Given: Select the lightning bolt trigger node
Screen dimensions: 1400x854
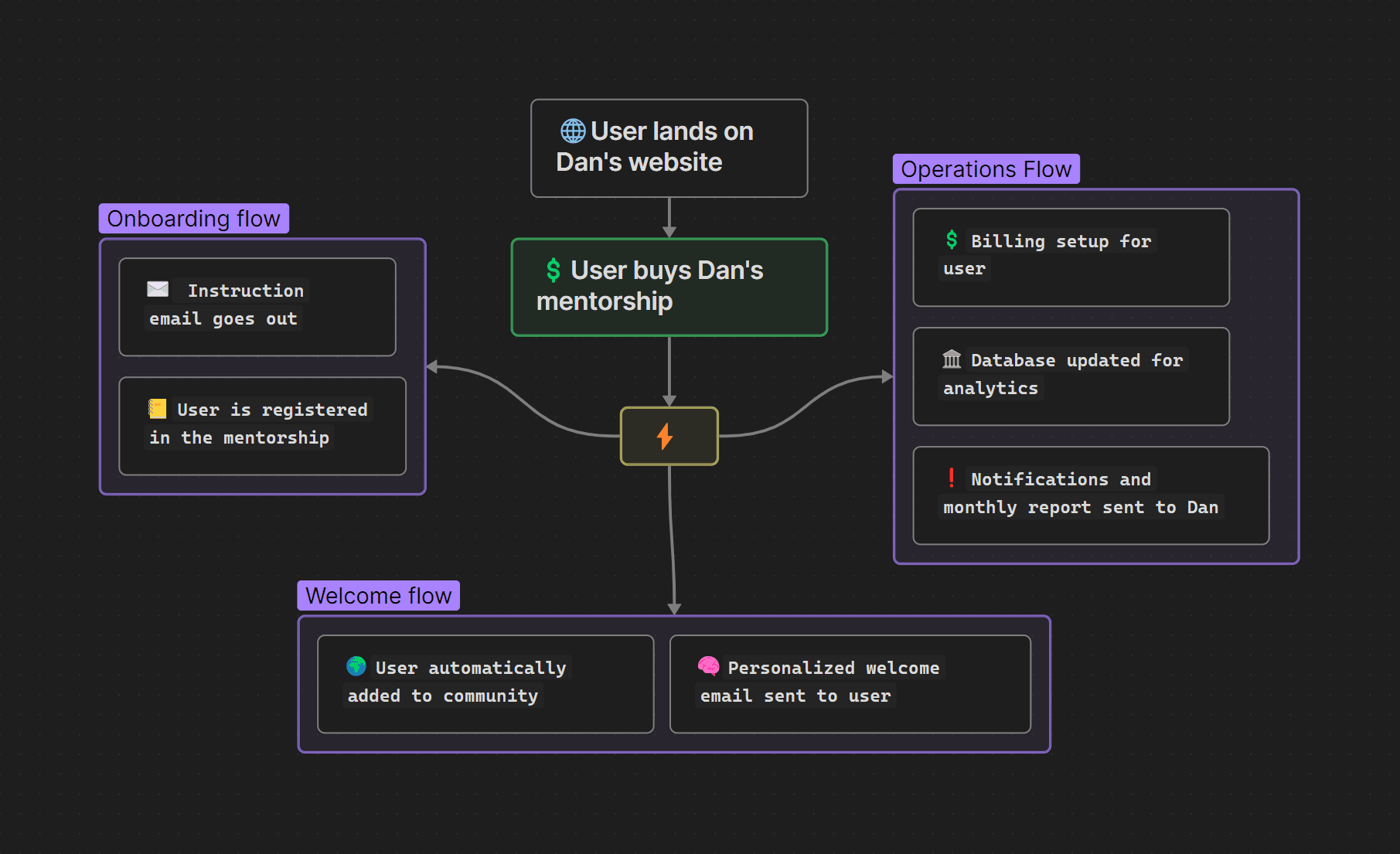Looking at the screenshot, I should pyautogui.click(x=669, y=436).
